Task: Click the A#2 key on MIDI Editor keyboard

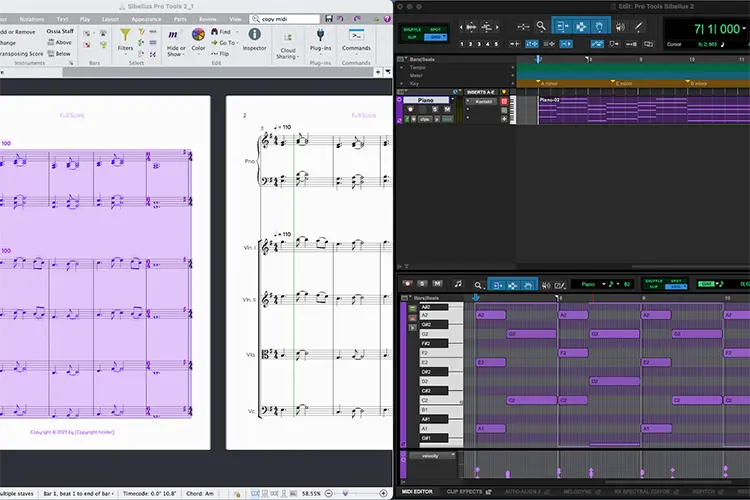Action: [x=434, y=307]
